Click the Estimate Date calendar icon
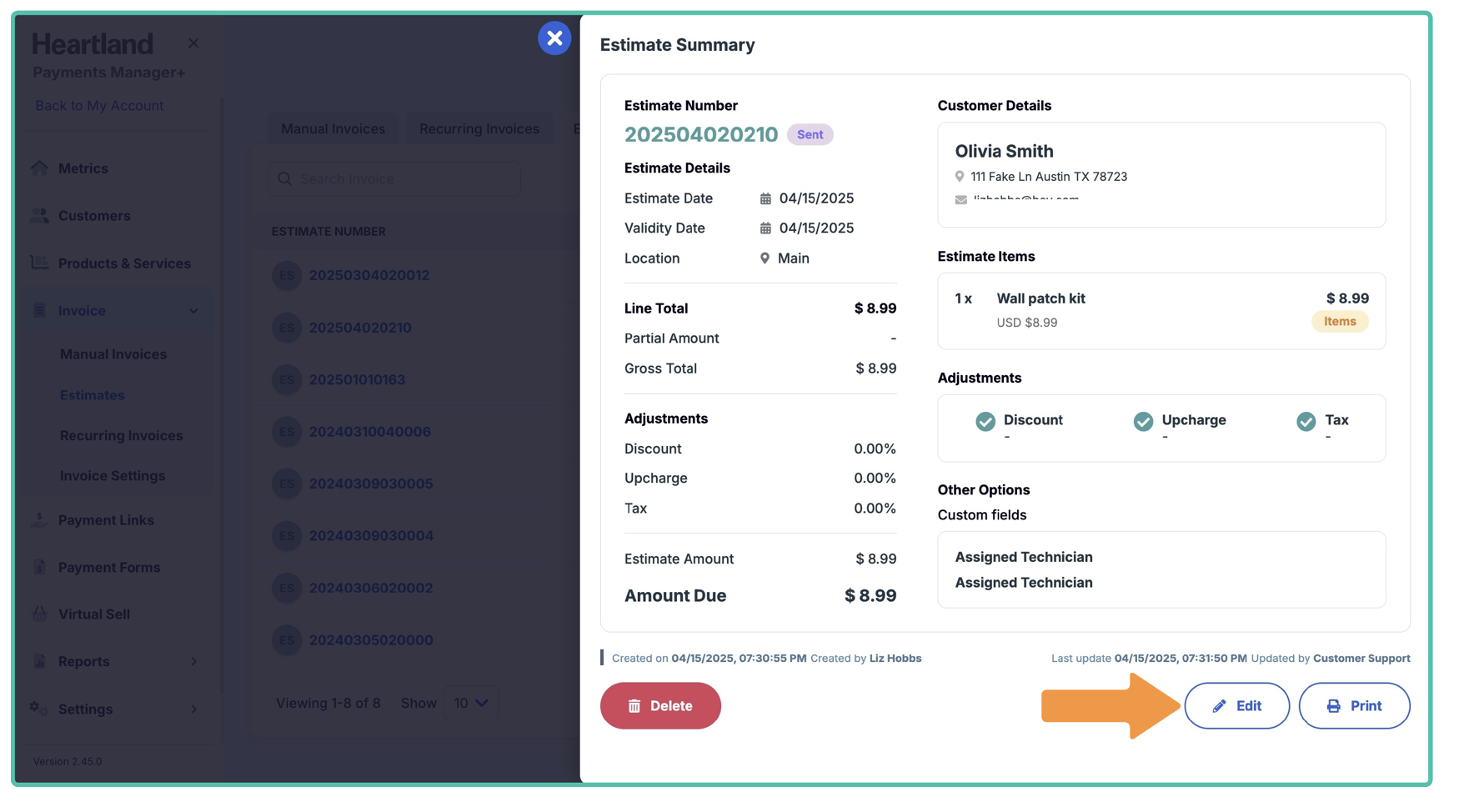This screenshot has height=812, width=1464. click(765, 198)
